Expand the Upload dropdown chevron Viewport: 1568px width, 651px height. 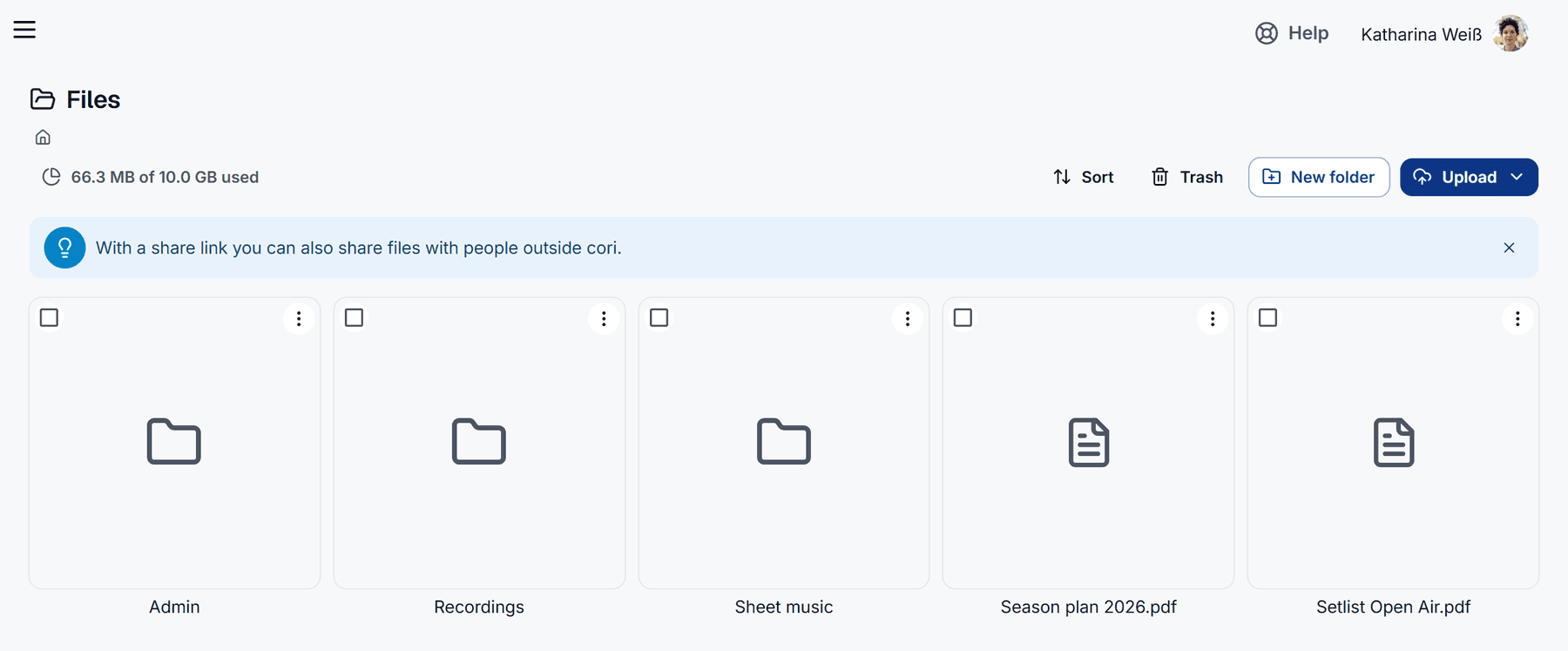coord(1517,177)
